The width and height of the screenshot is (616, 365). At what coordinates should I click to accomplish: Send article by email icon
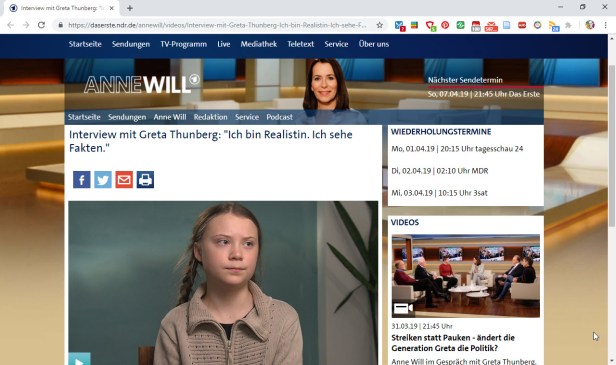(124, 180)
